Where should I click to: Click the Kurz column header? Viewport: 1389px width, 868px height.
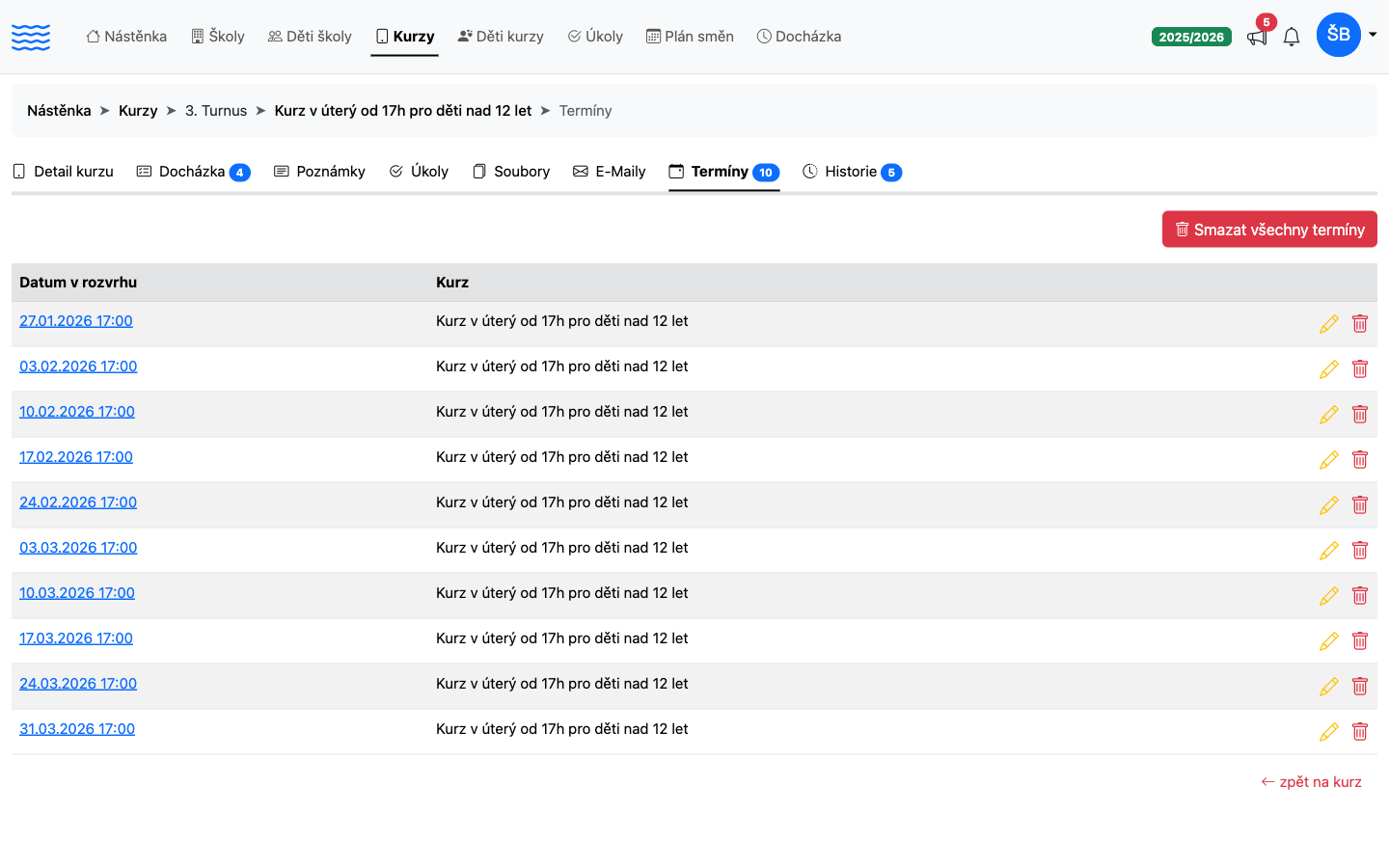pos(452,283)
